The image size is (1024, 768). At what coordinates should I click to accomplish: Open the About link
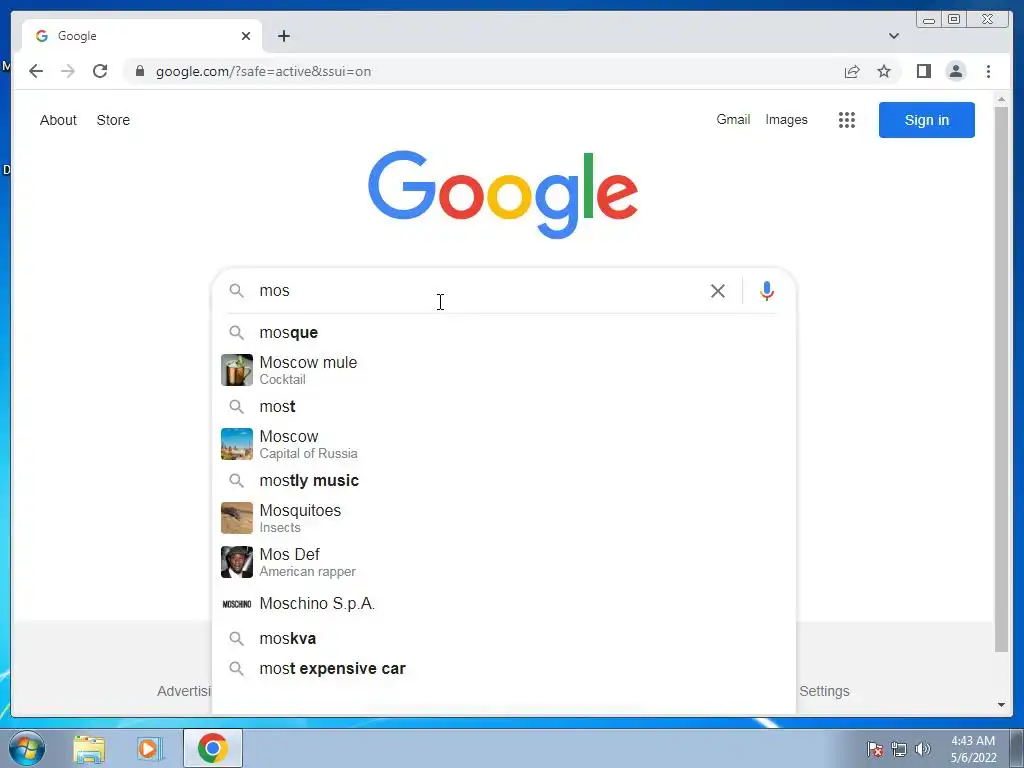(58, 120)
